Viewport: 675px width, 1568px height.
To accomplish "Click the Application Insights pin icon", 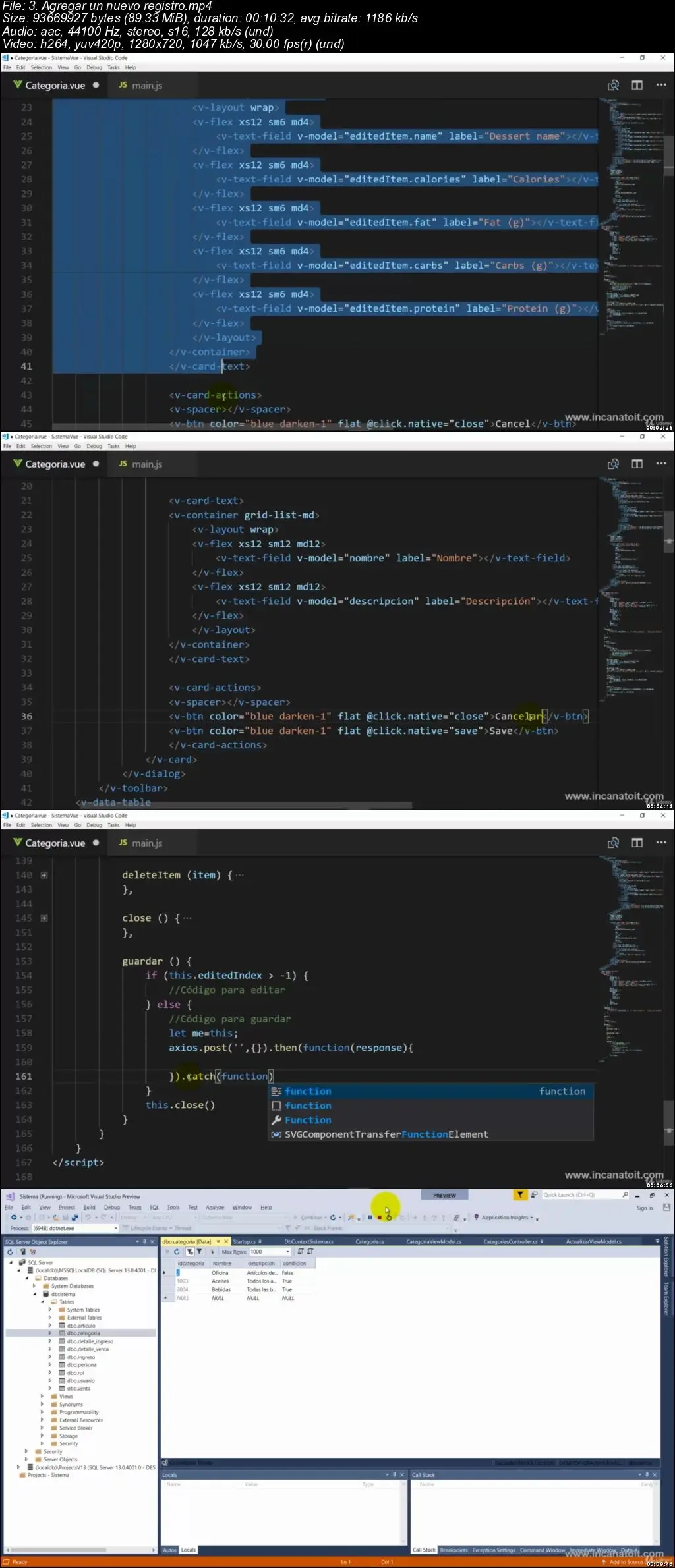I will tap(476, 1218).
